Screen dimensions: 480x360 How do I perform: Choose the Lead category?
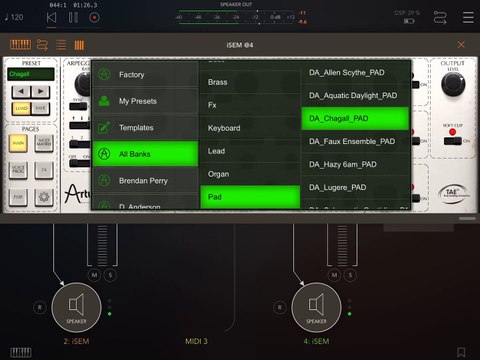tap(250, 151)
